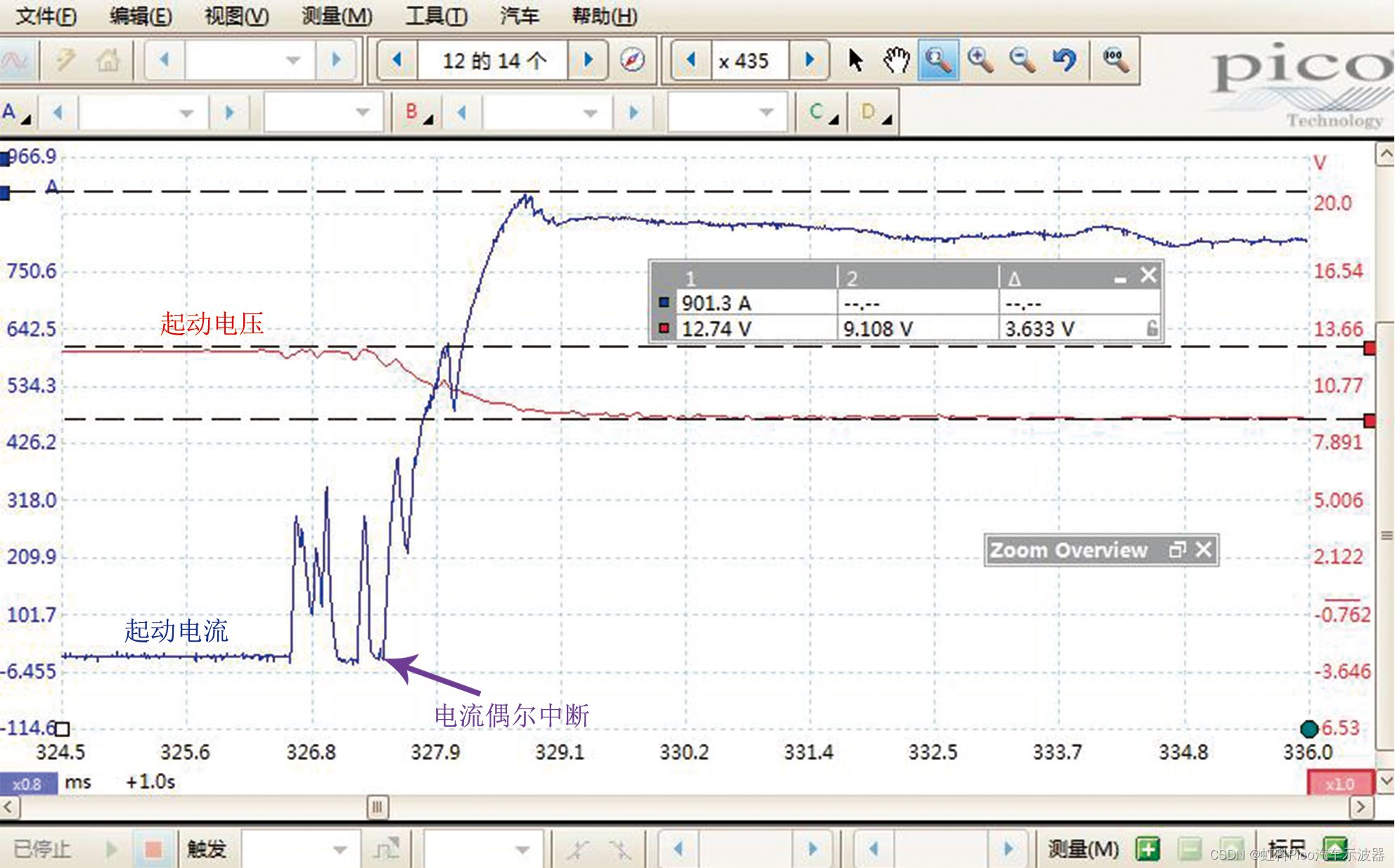This screenshot has width=1395, height=868.
Task: Select the arrow pointer tool
Action: (855, 60)
